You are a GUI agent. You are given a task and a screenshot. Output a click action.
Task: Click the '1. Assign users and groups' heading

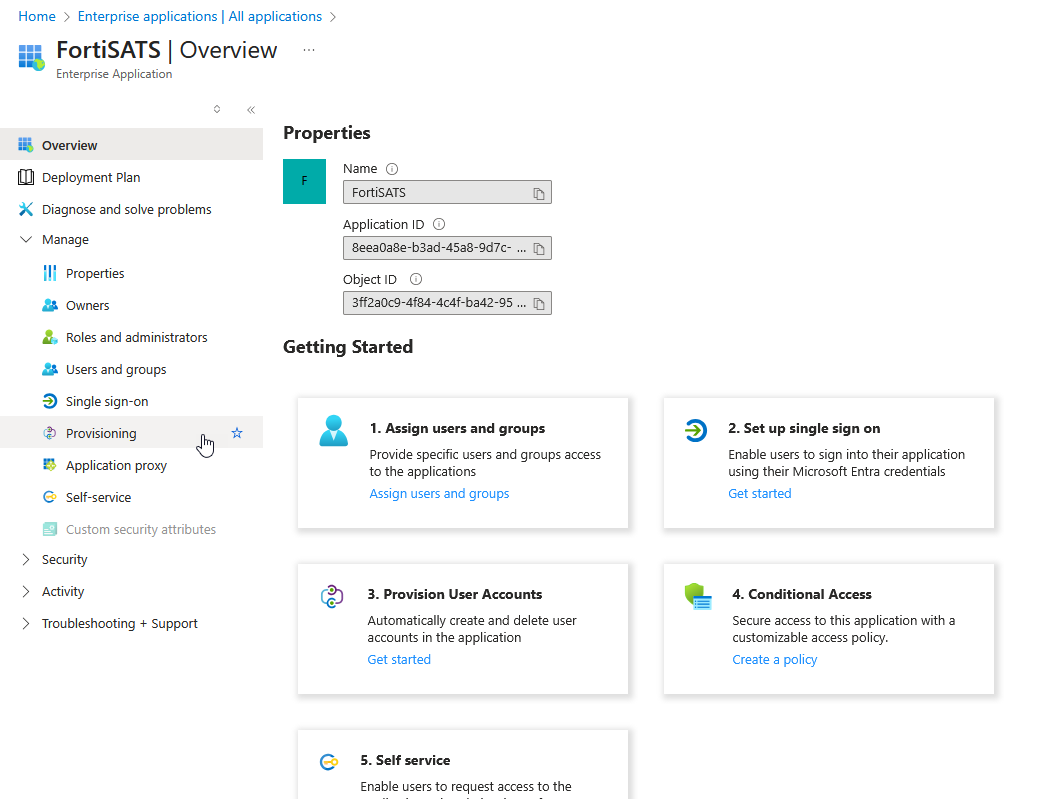pos(457,428)
